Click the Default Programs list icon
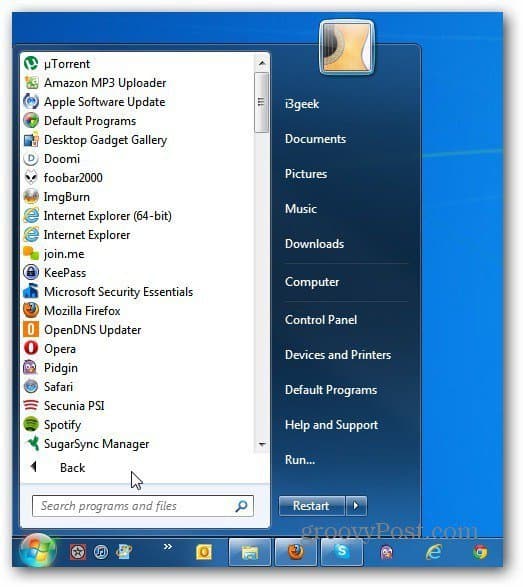The height and width of the screenshot is (587, 523). 31,121
